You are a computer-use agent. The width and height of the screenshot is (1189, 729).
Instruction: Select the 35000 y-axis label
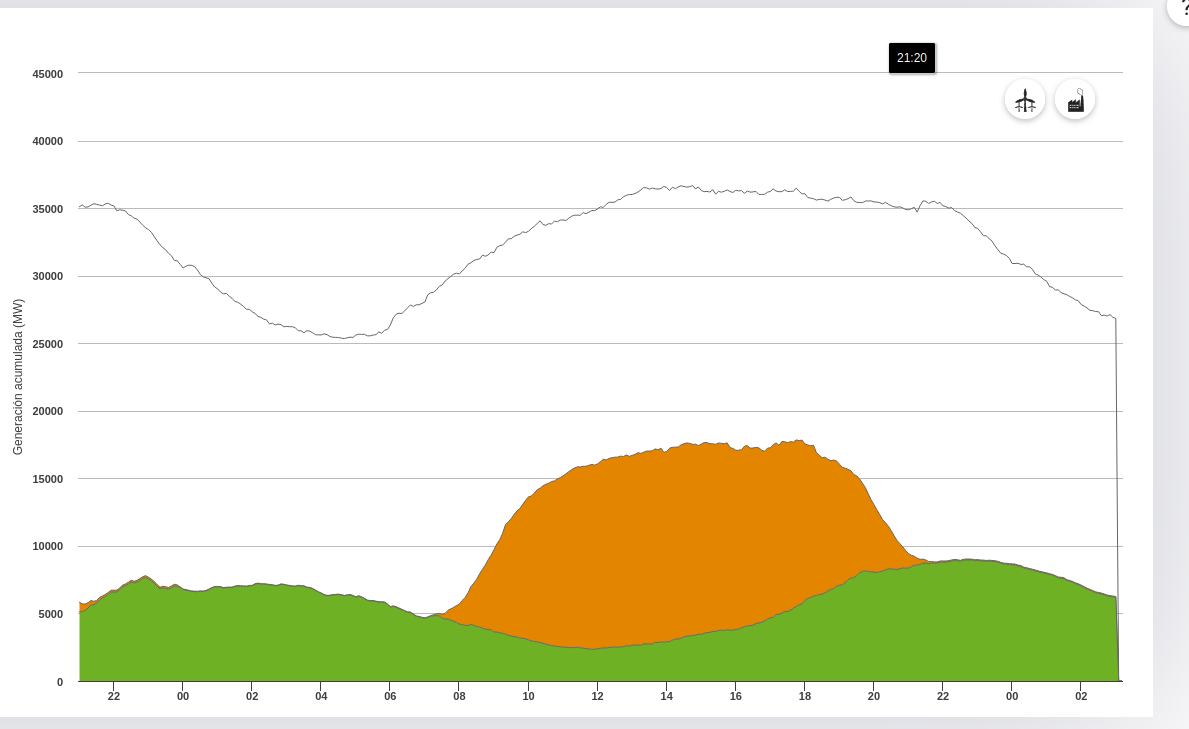[47, 209]
